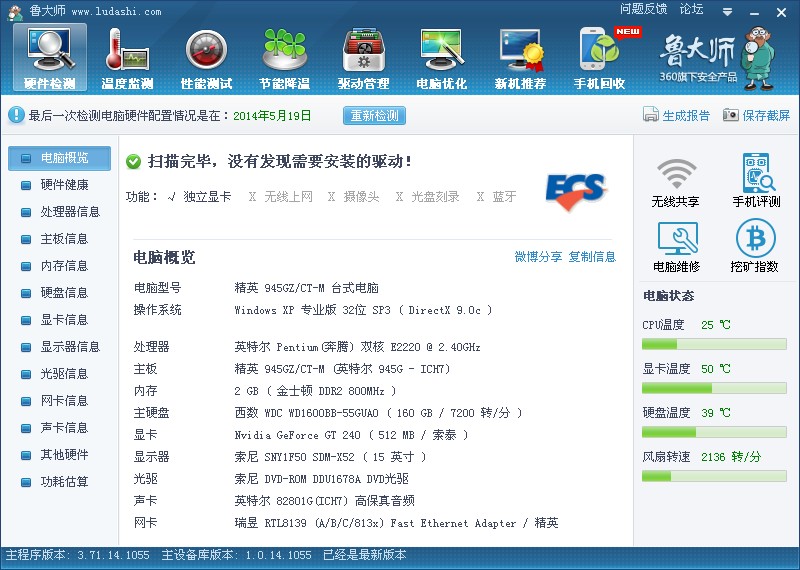Click the 风扇转速 progress bar
The image size is (800, 570).
click(714, 476)
